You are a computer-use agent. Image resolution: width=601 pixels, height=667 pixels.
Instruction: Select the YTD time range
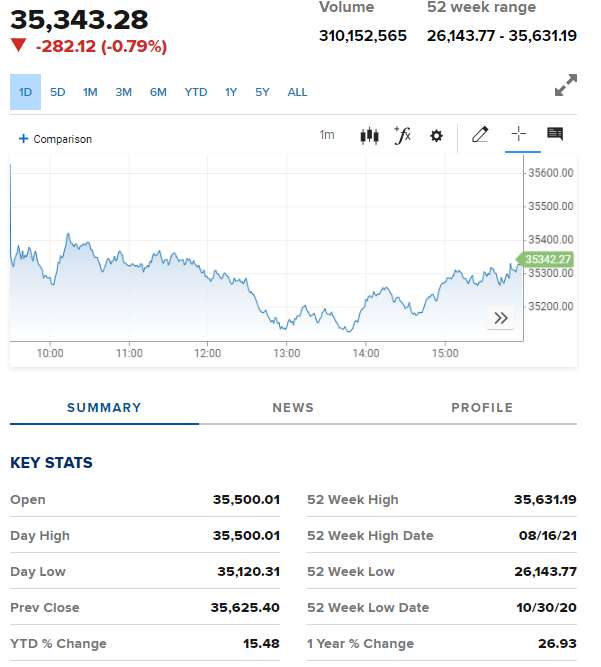tap(196, 92)
